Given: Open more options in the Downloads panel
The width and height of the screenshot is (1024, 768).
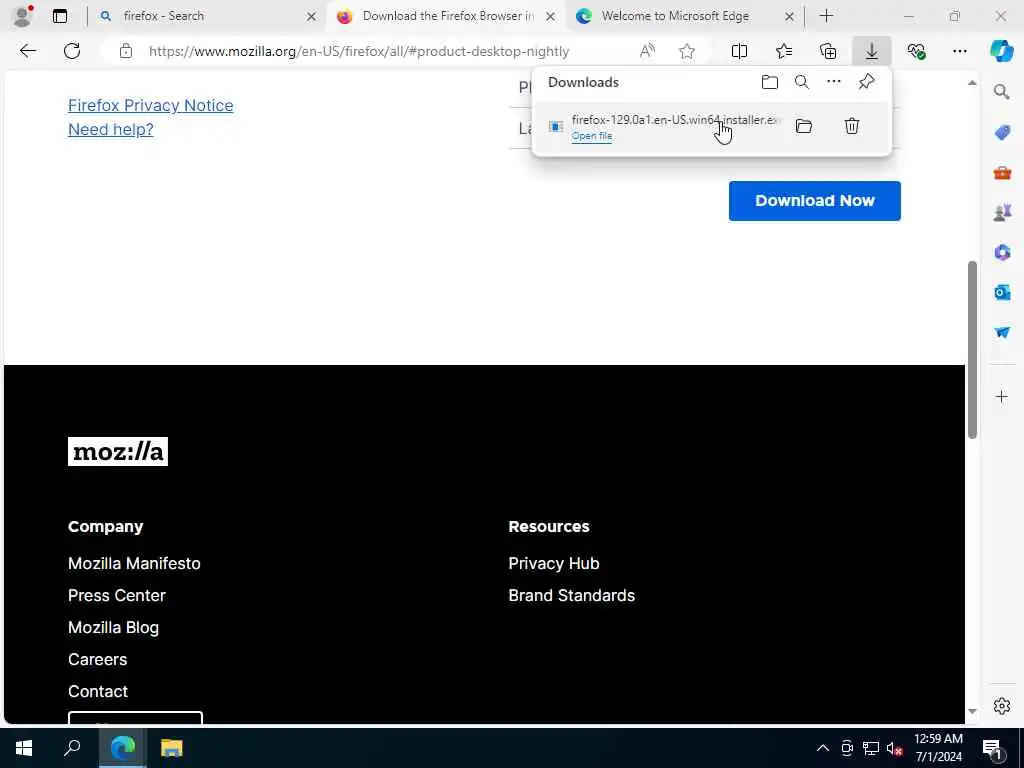Looking at the screenshot, I should pyautogui.click(x=834, y=82).
